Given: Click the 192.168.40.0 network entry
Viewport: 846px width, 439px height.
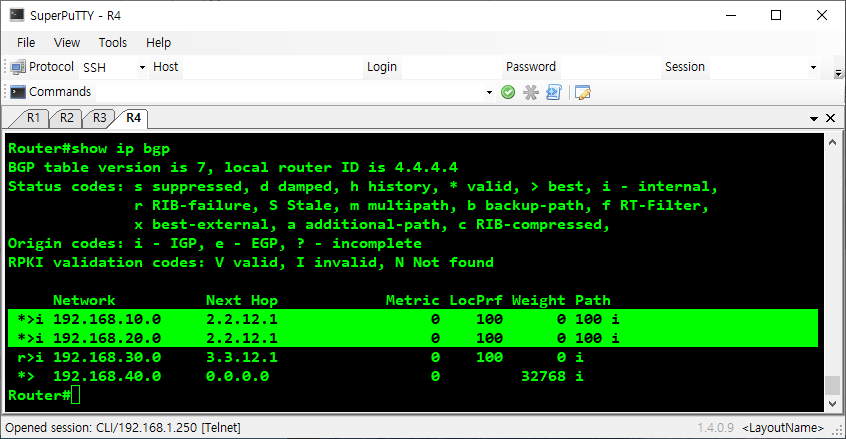Looking at the screenshot, I should tap(107, 376).
